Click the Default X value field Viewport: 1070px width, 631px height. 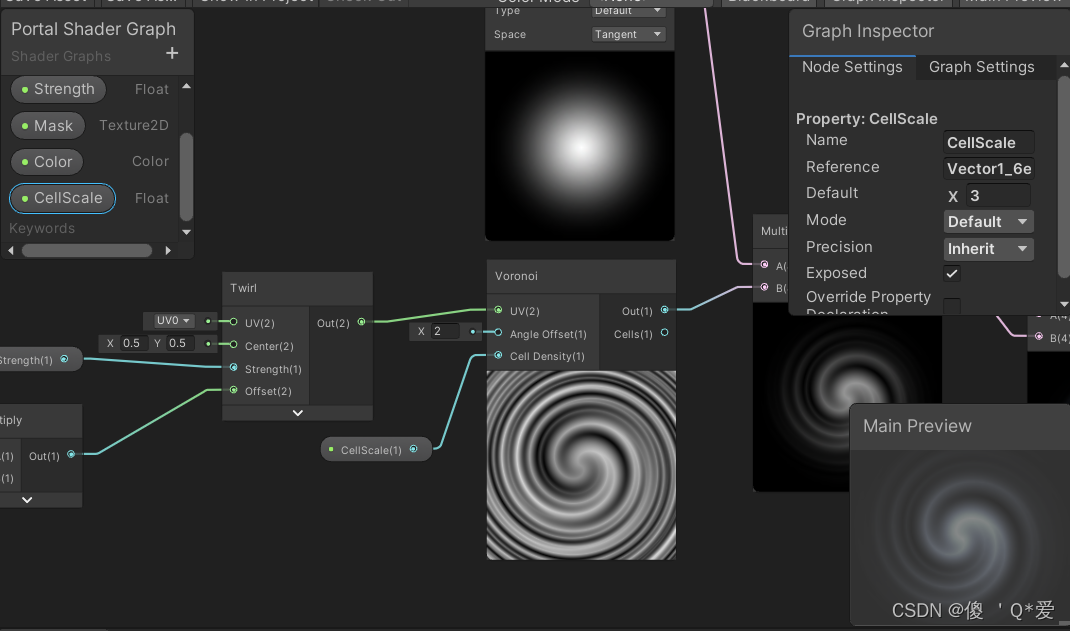click(x=999, y=196)
